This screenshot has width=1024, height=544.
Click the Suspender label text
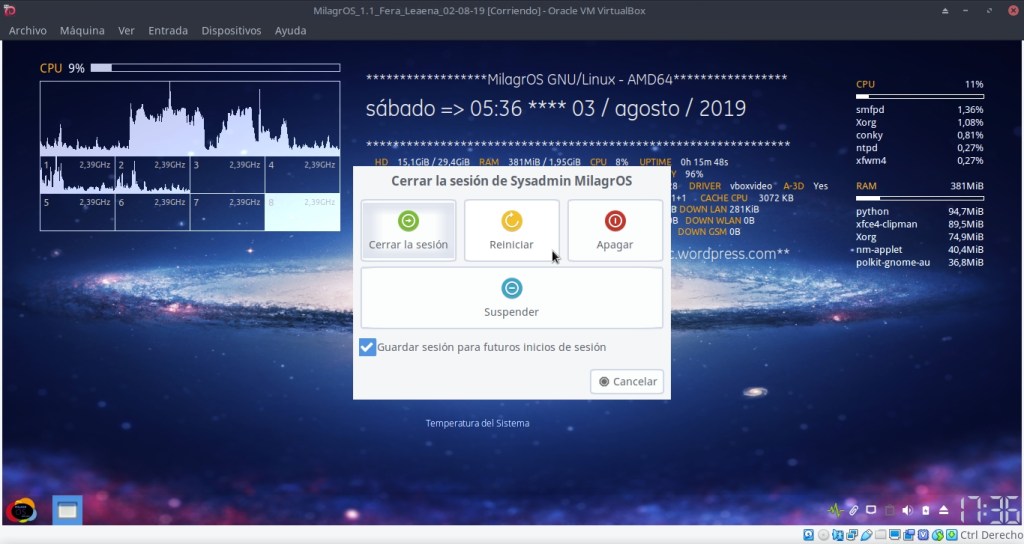[x=511, y=312]
